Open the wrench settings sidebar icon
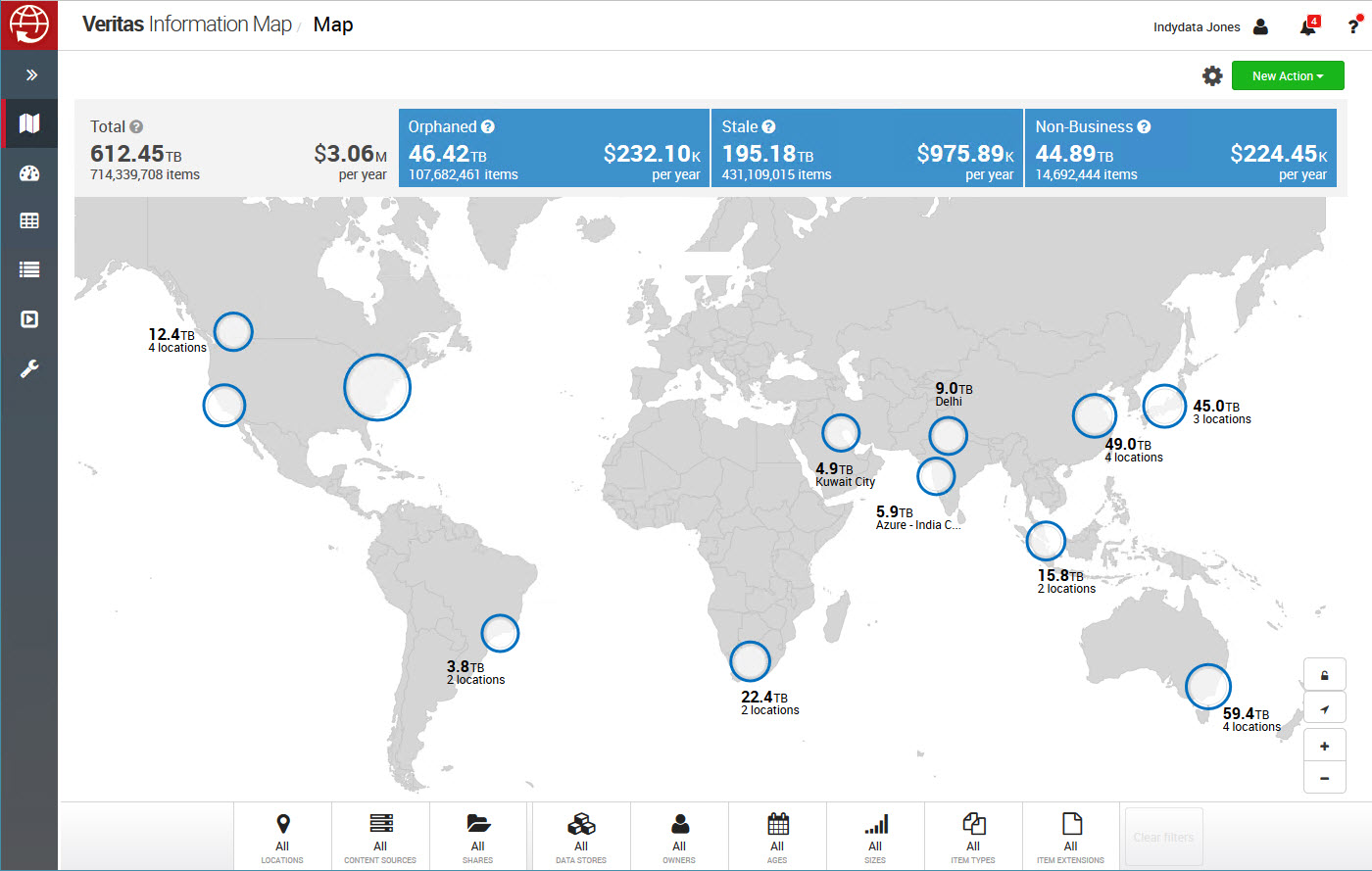The image size is (1372, 871). (29, 368)
